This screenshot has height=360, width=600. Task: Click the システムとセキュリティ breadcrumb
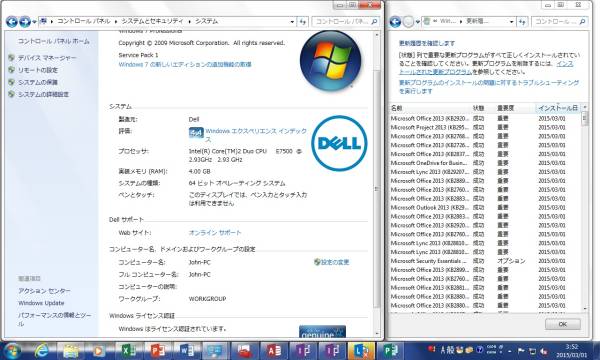tap(152, 21)
